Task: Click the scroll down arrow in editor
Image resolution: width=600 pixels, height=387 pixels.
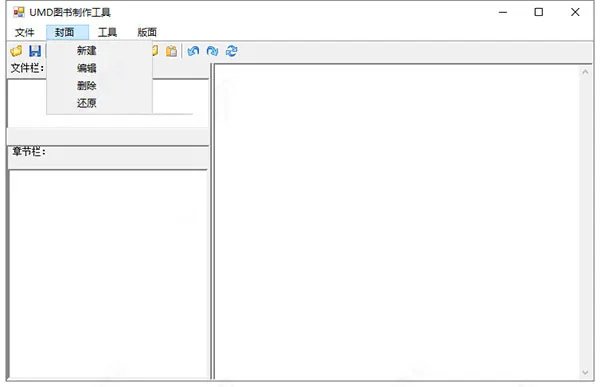Action: (585, 372)
